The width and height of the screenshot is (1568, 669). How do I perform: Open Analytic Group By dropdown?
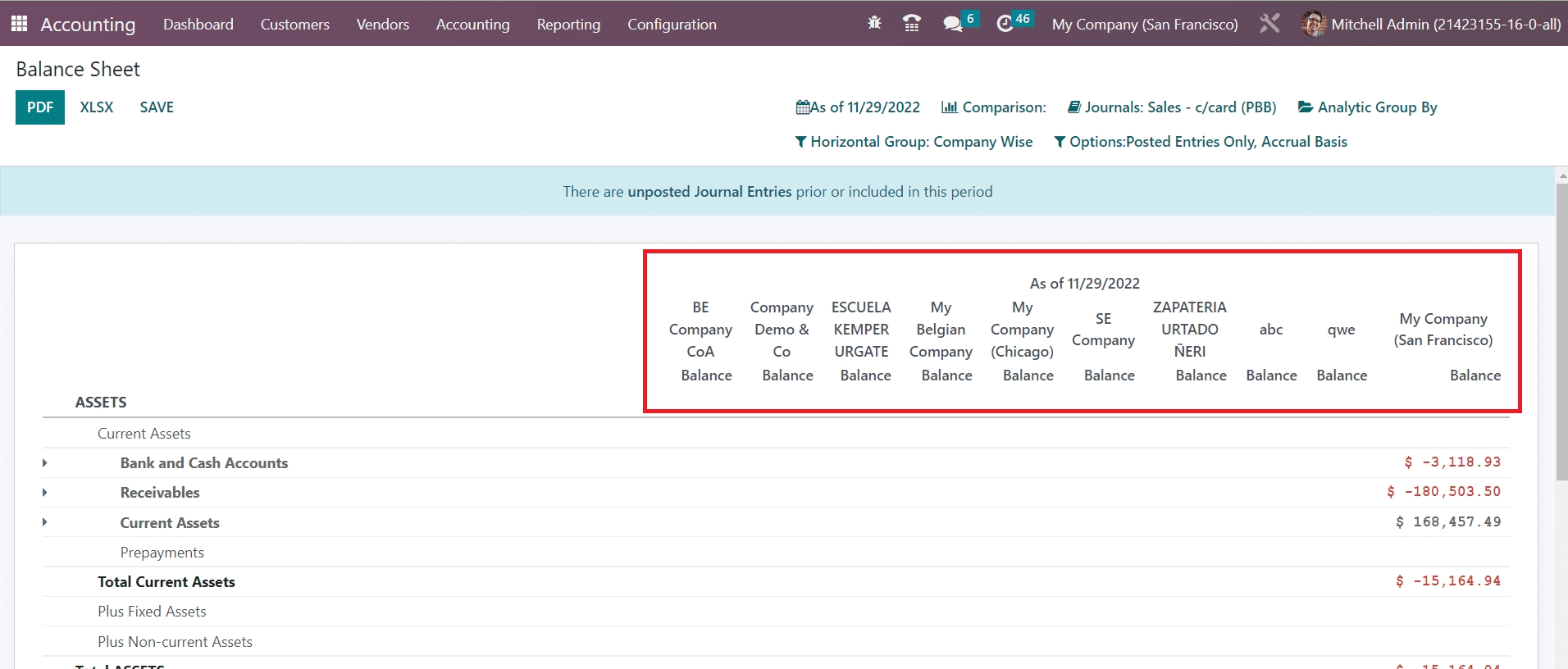coord(1367,107)
